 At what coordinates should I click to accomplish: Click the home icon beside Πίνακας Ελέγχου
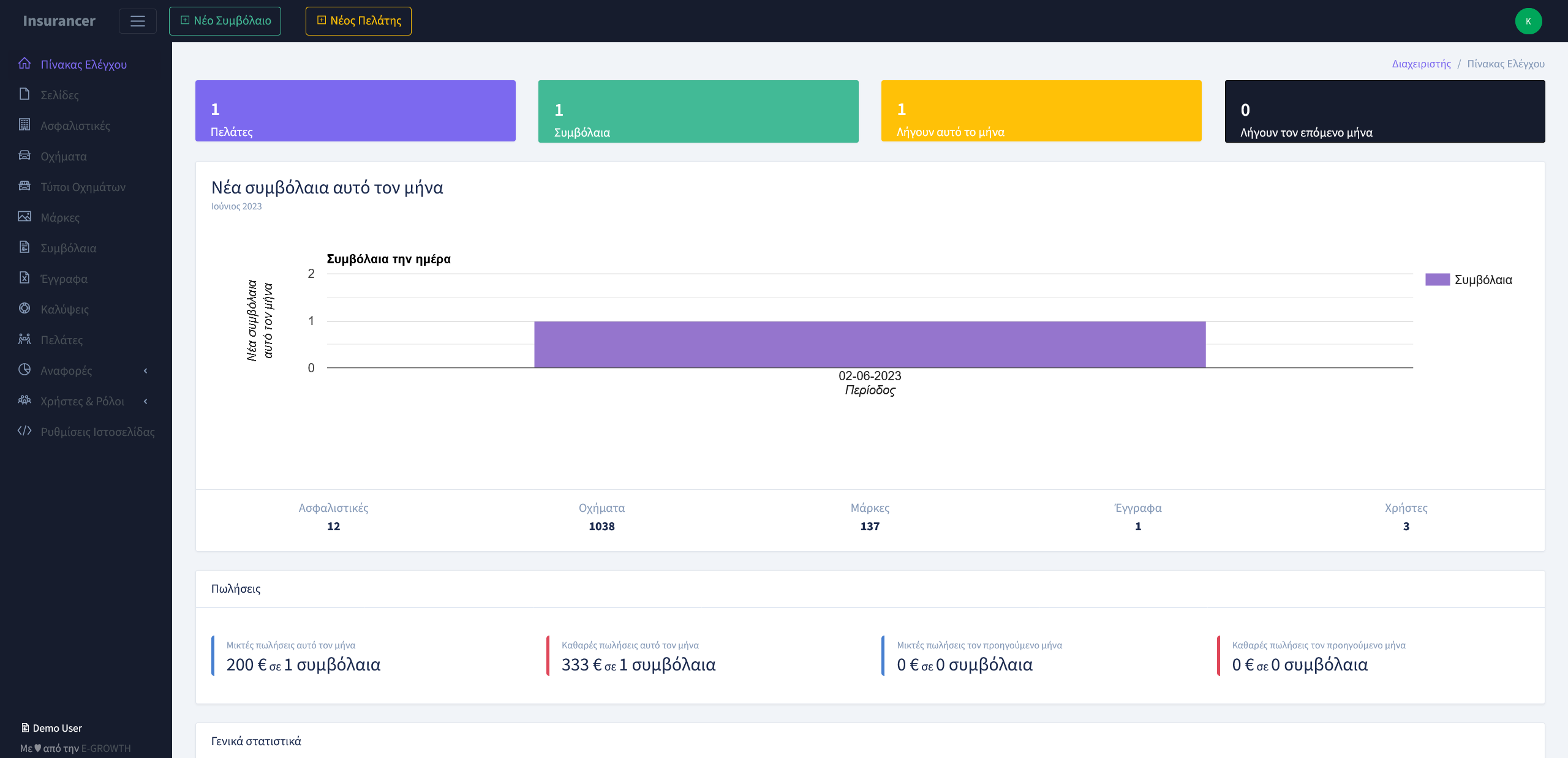tap(24, 64)
